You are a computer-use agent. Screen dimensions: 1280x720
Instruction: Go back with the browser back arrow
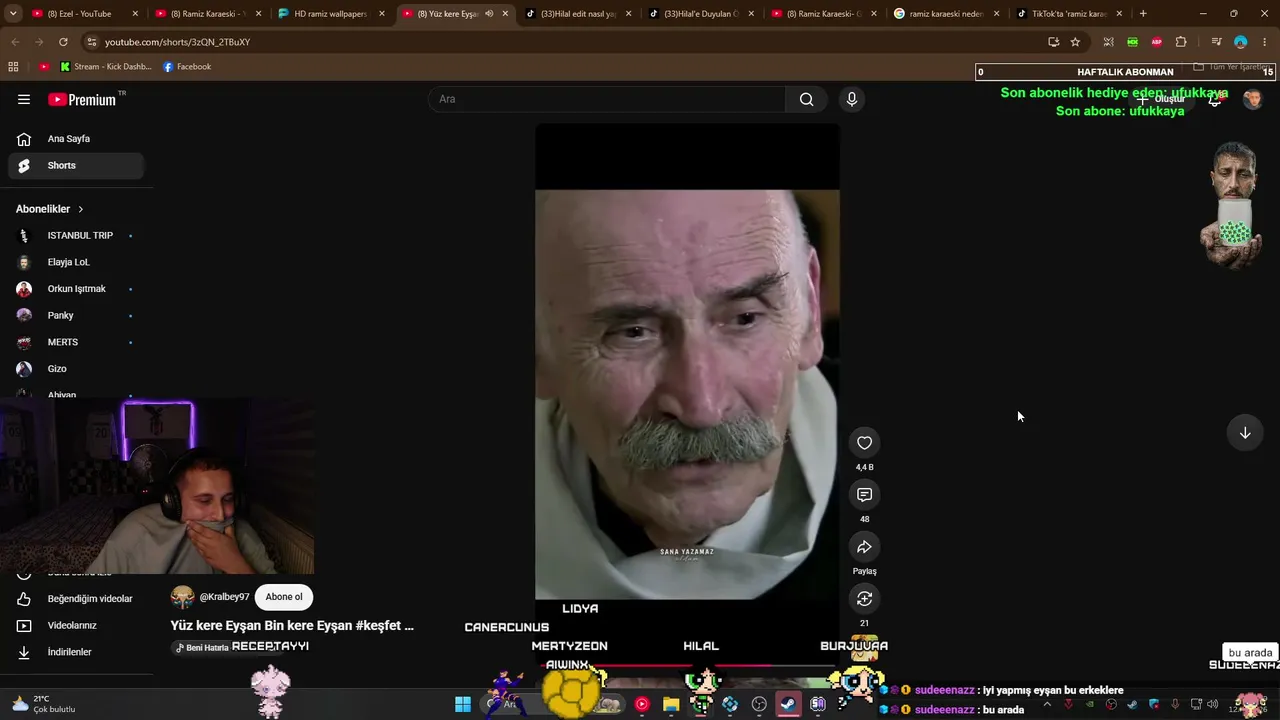[15, 42]
